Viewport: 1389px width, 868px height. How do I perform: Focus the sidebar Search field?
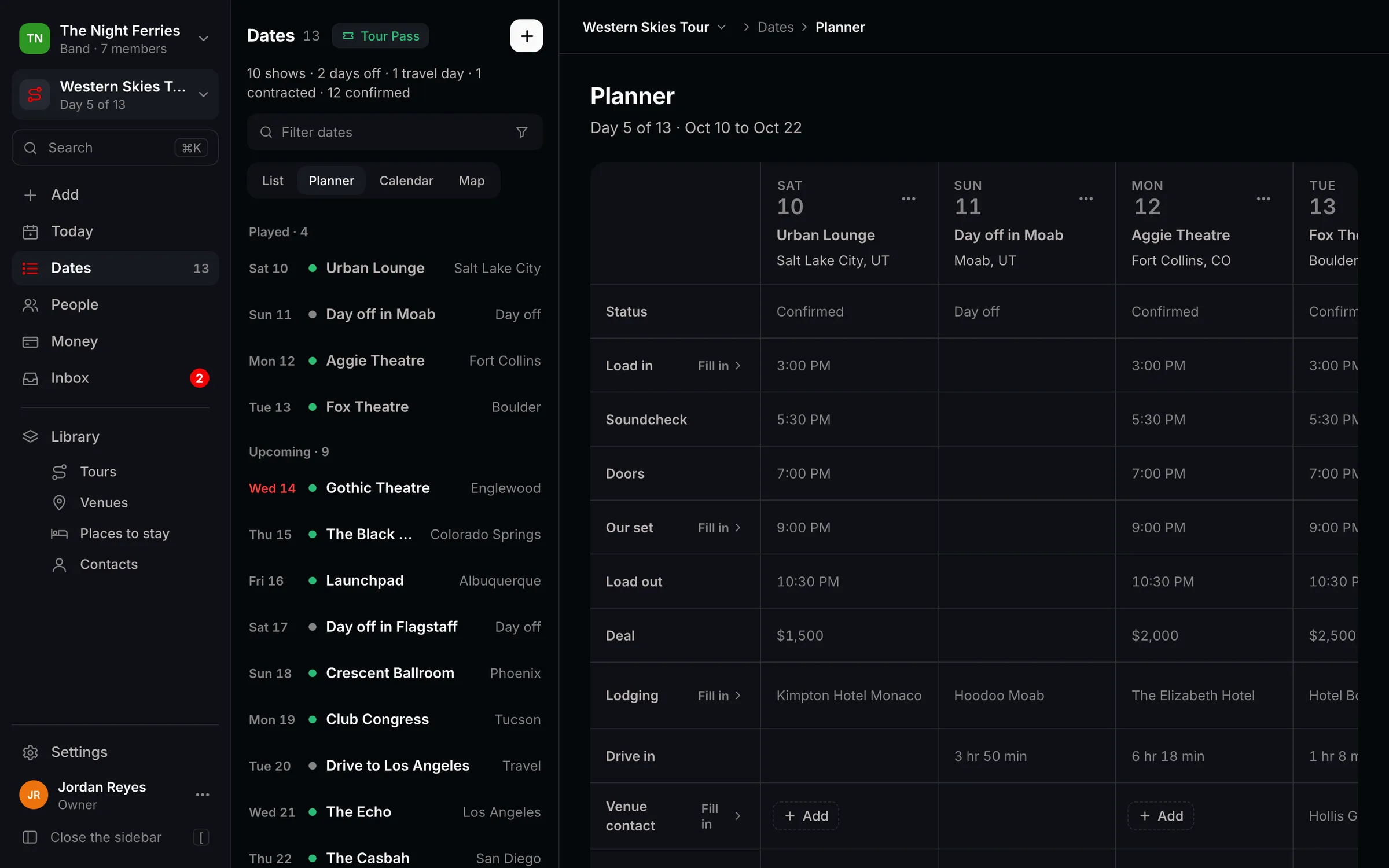(x=115, y=148)
